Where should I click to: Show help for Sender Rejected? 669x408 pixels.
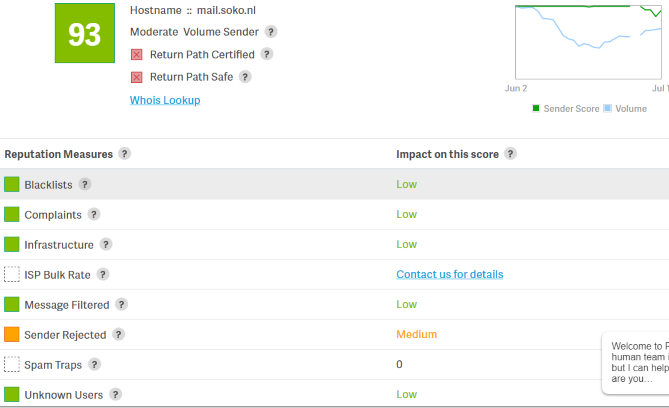[119, 334]
